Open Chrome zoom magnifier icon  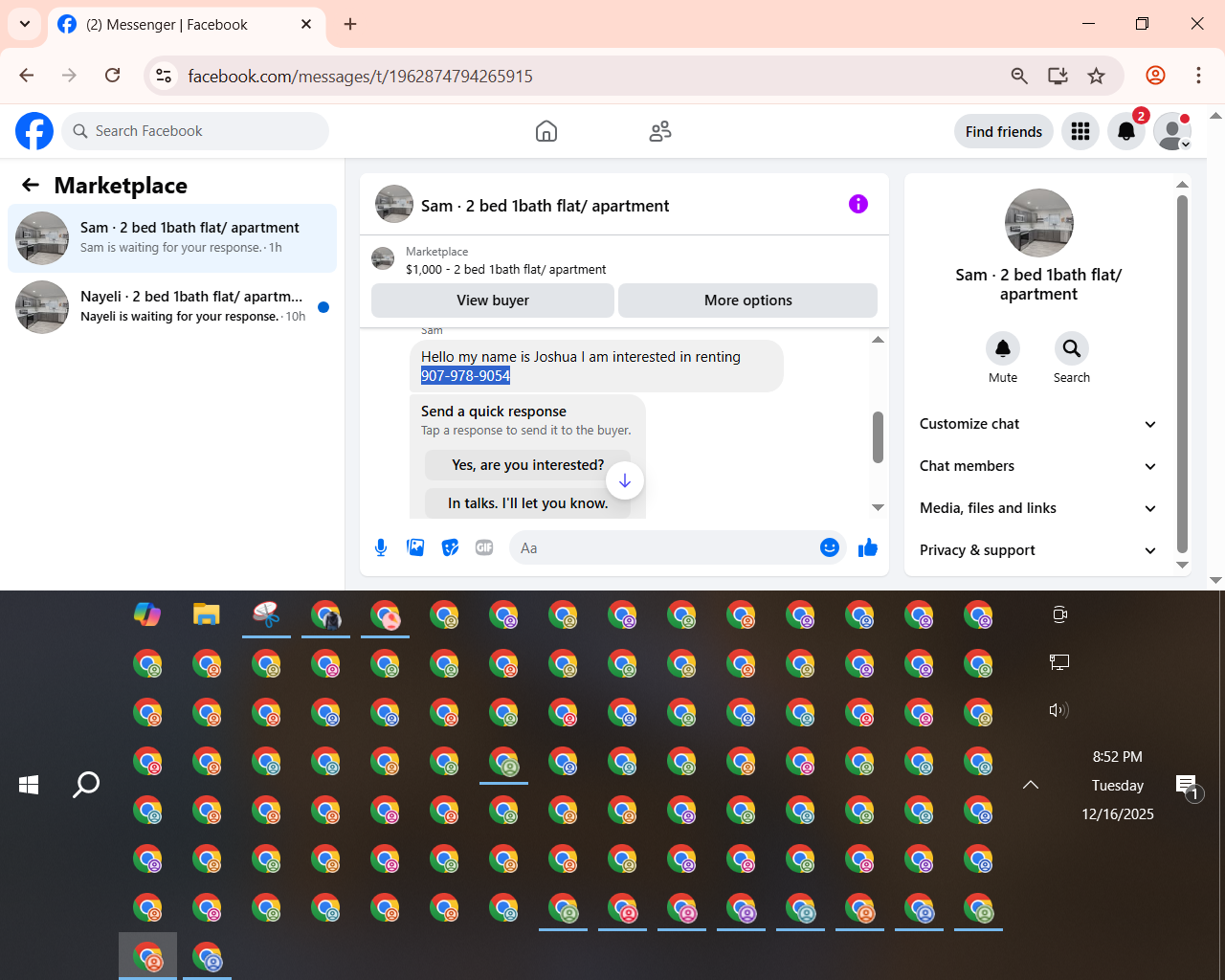(x=1019, y=76)
